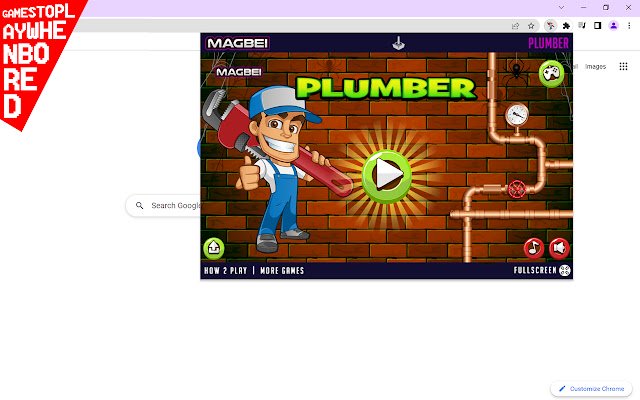The height and width of the screenshot is (400, 640).
Task: Open the pinned game extension icon
Action: 550,26
